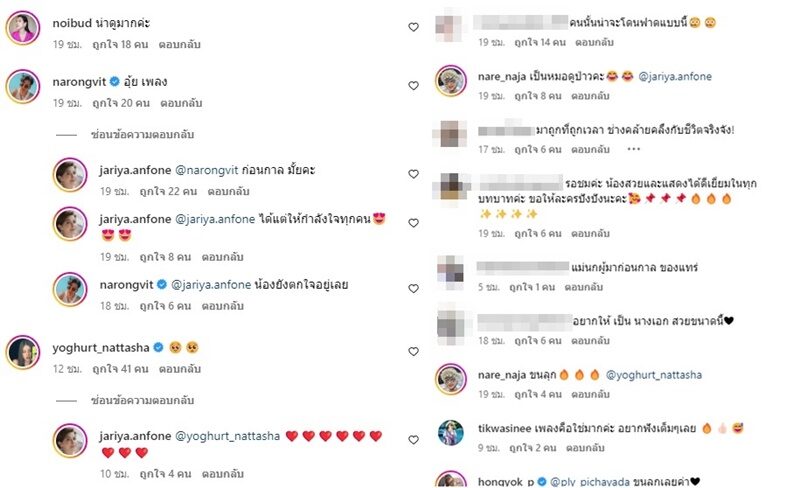The image size is (800, 488).
Task: Open three-dot options on the 17 ชม. comment
Action: tap(633, 149)
